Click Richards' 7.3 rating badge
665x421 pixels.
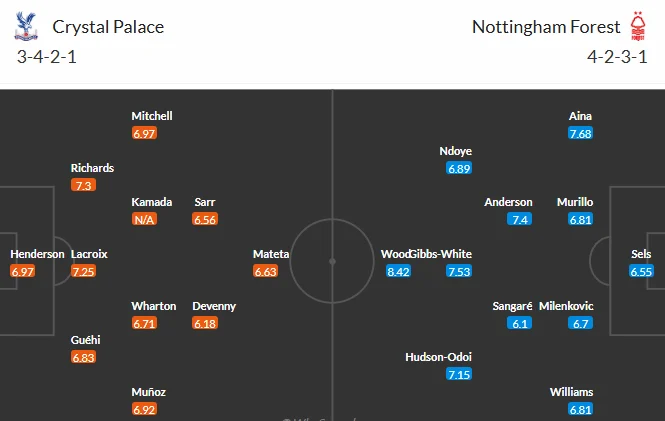(x=84, y=185)
